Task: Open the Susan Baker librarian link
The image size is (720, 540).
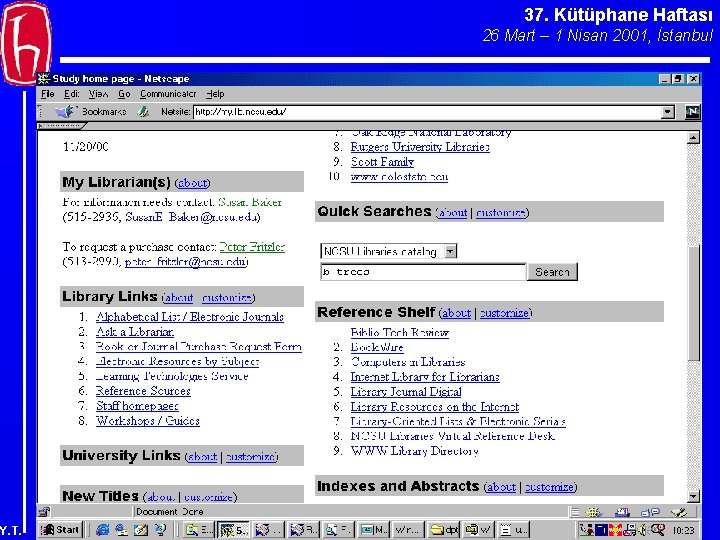Action: 250,202
